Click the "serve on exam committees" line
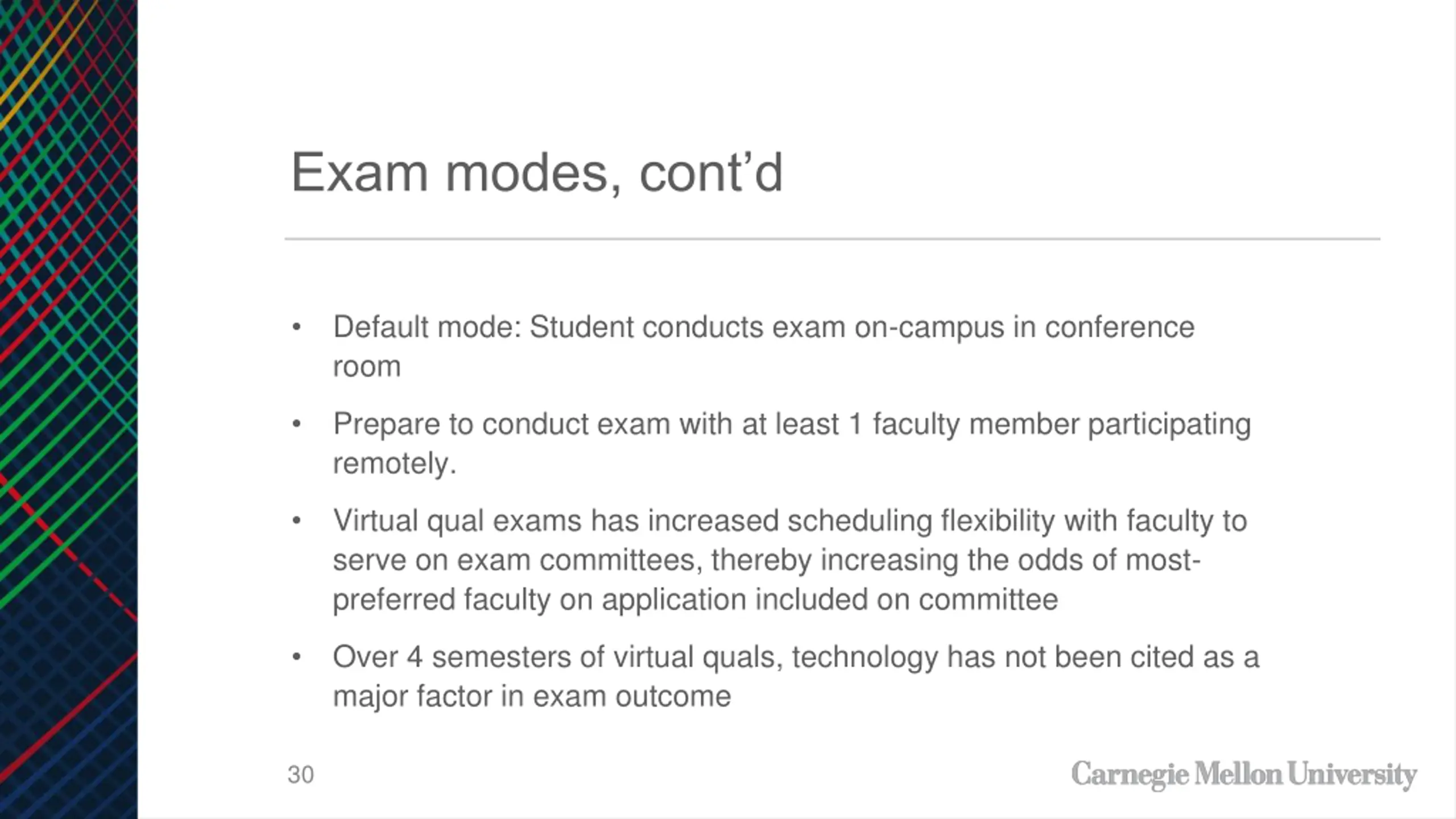1456x819 pixels. pyautogui.click(x=767, y=560)
